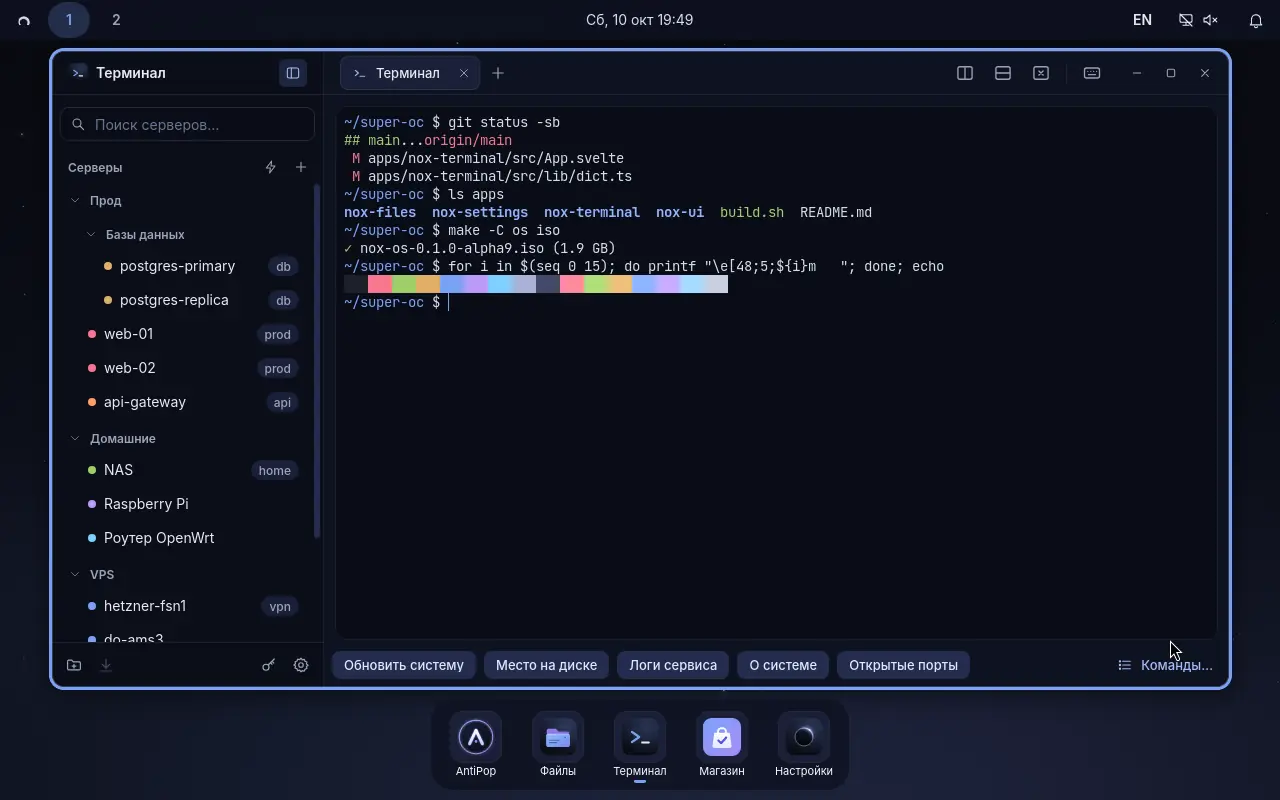Click the Место на диске button
1280x800 pixels.
click(x=546, y=665)
